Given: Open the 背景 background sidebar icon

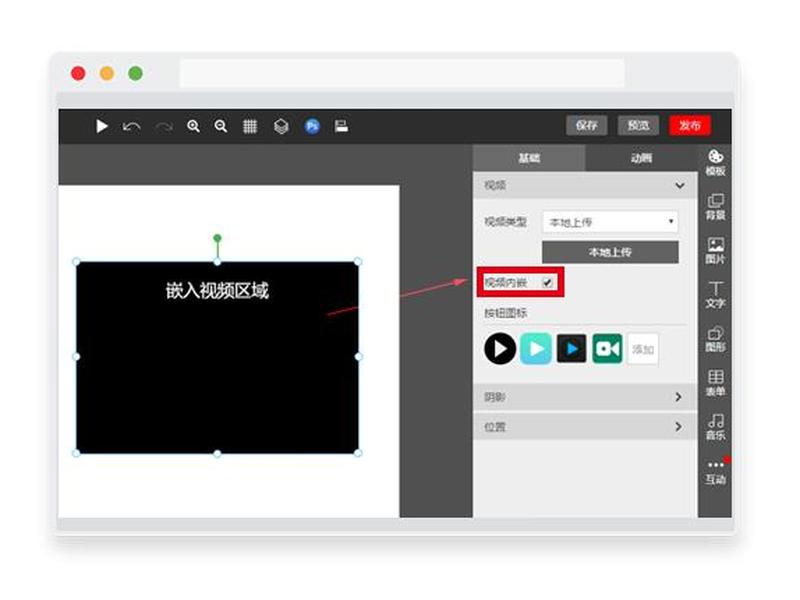Looking at the screenshot, I should [715, 207].
